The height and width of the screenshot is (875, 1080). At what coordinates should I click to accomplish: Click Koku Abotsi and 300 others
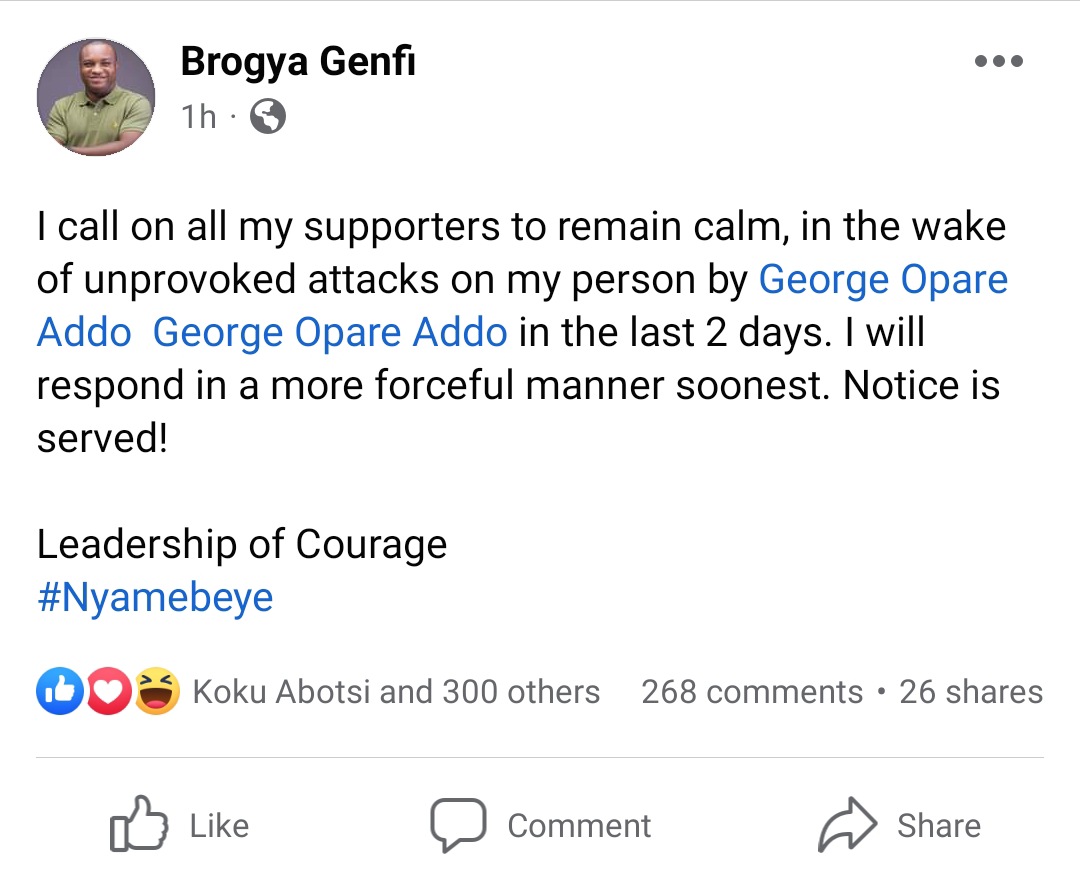395,691
